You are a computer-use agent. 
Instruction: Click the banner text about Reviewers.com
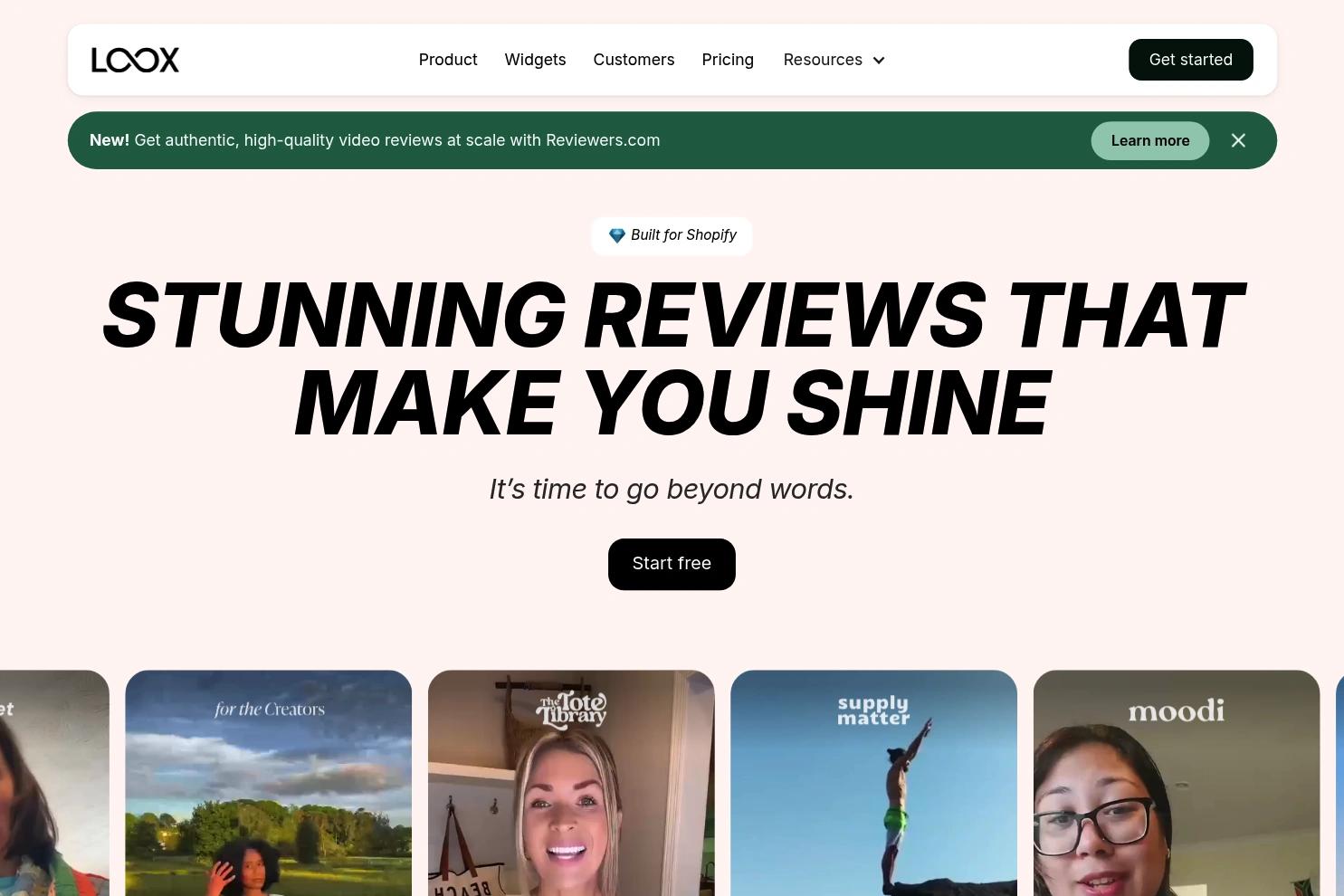tap(375, 140)
